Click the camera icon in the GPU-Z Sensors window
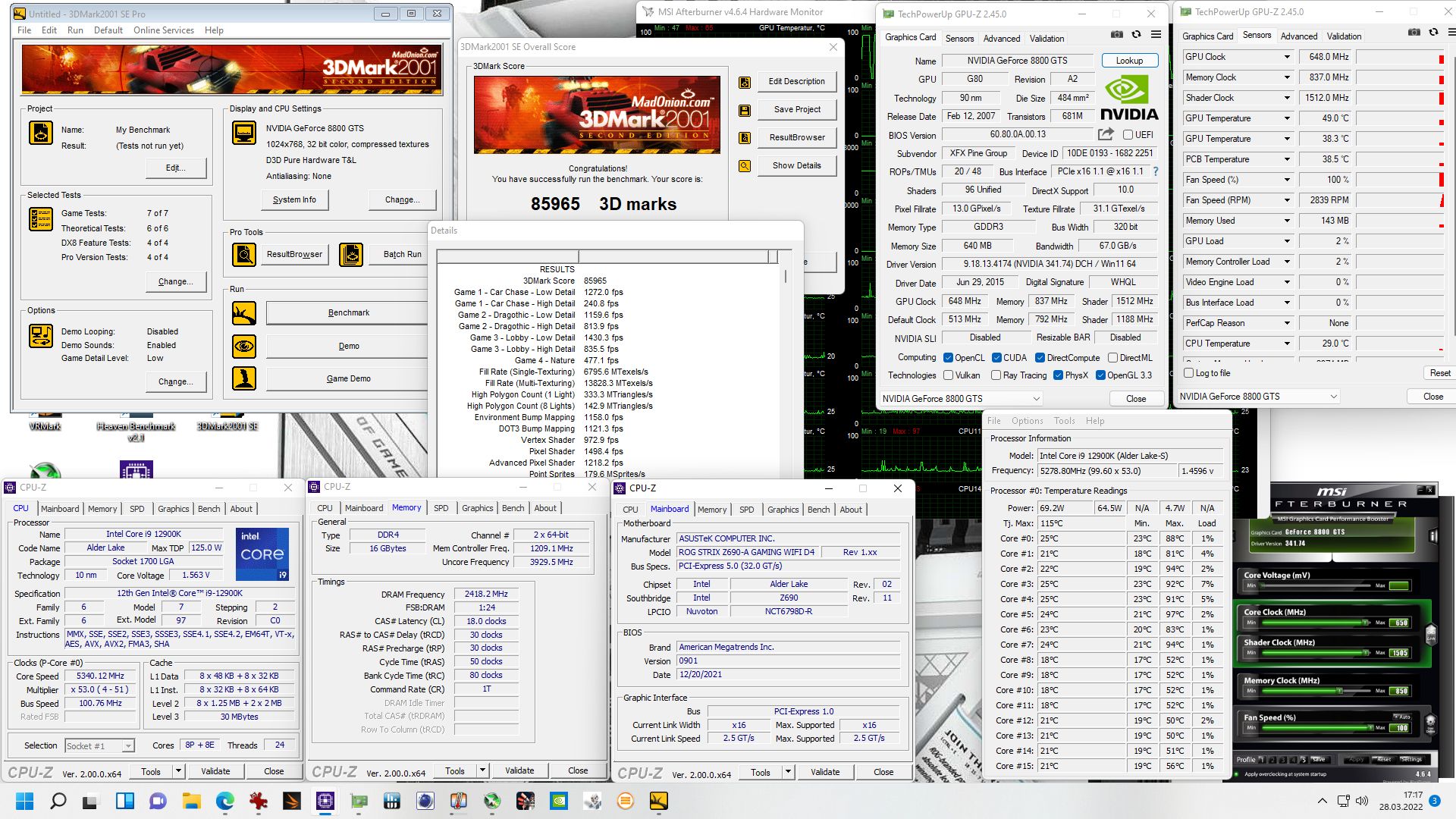The image size is (1456, 819). 1414,33
